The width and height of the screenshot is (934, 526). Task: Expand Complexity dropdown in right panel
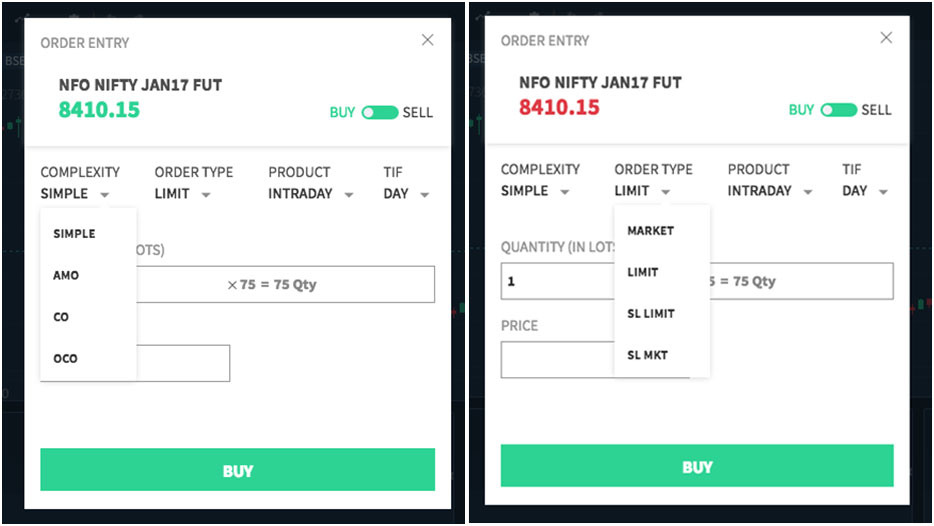[535, 191]
